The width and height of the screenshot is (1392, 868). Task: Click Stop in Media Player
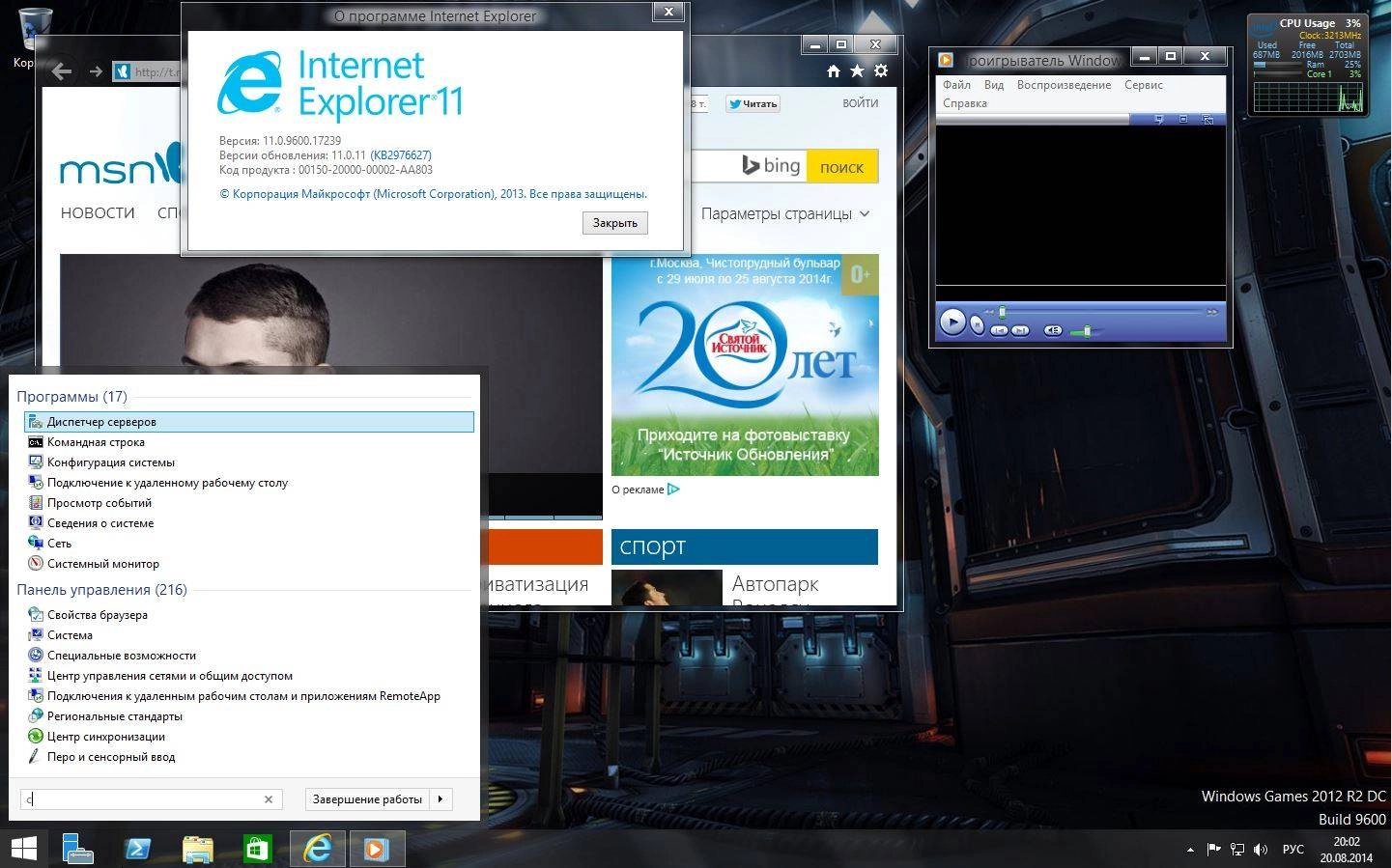[977, 325]
